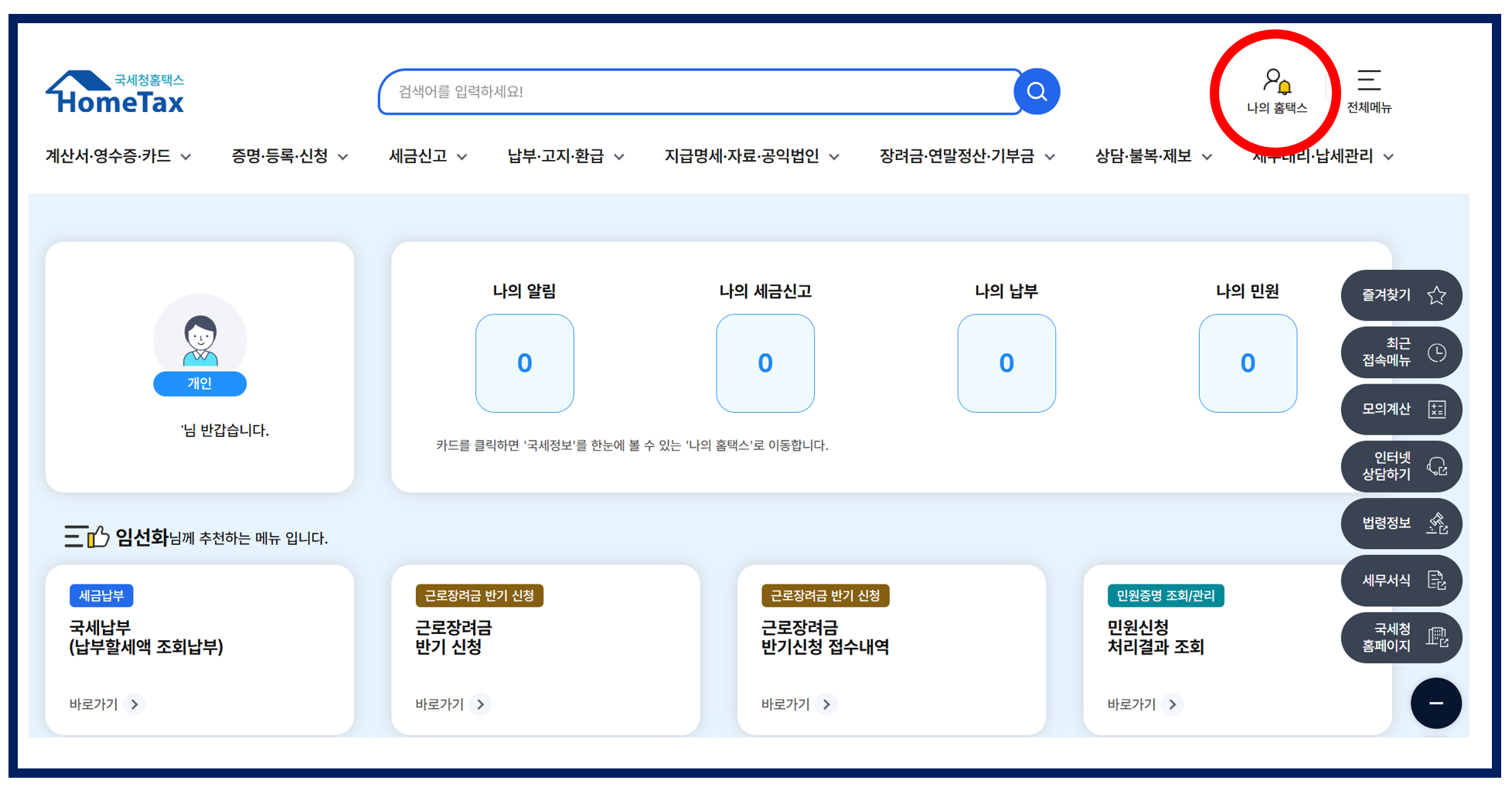Click the 나의 민원 count card
This screenshot has width=1512, height=787.
point(1248,363)
